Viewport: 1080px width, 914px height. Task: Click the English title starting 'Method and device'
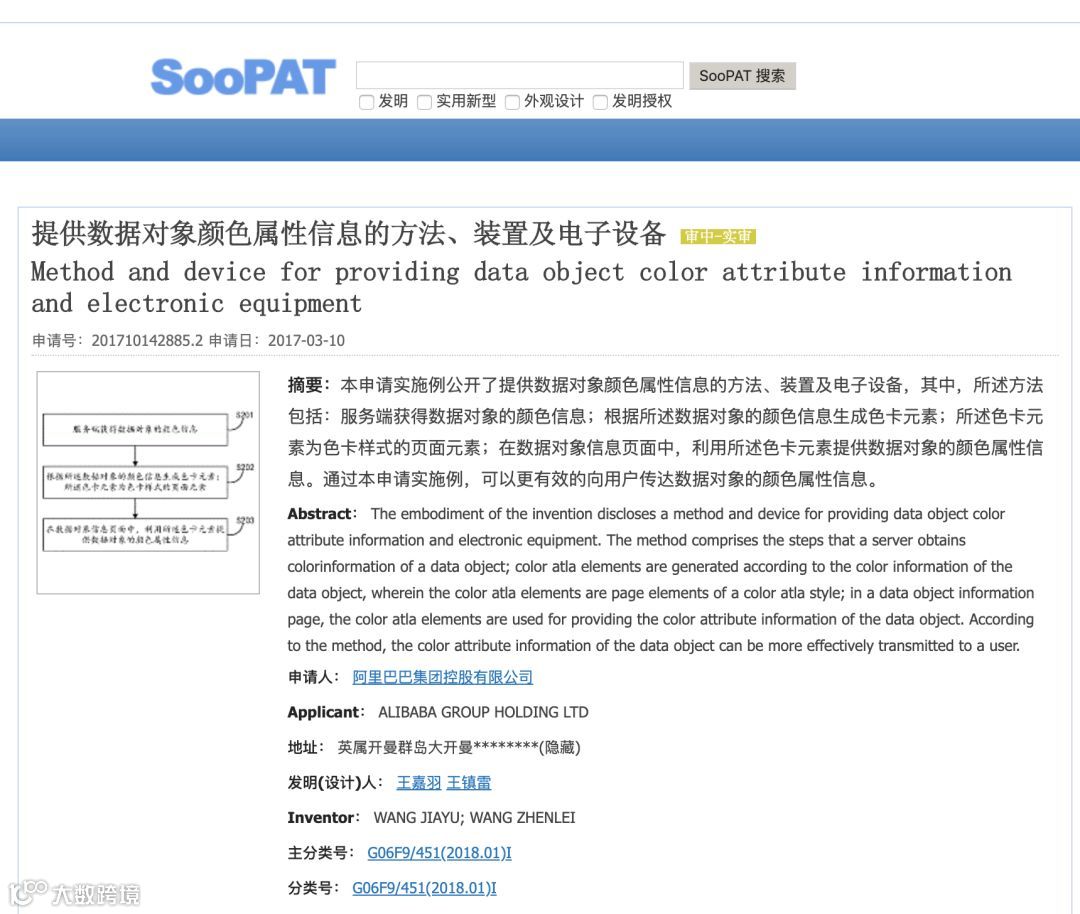pyautogui.click(x=521, y=287)
